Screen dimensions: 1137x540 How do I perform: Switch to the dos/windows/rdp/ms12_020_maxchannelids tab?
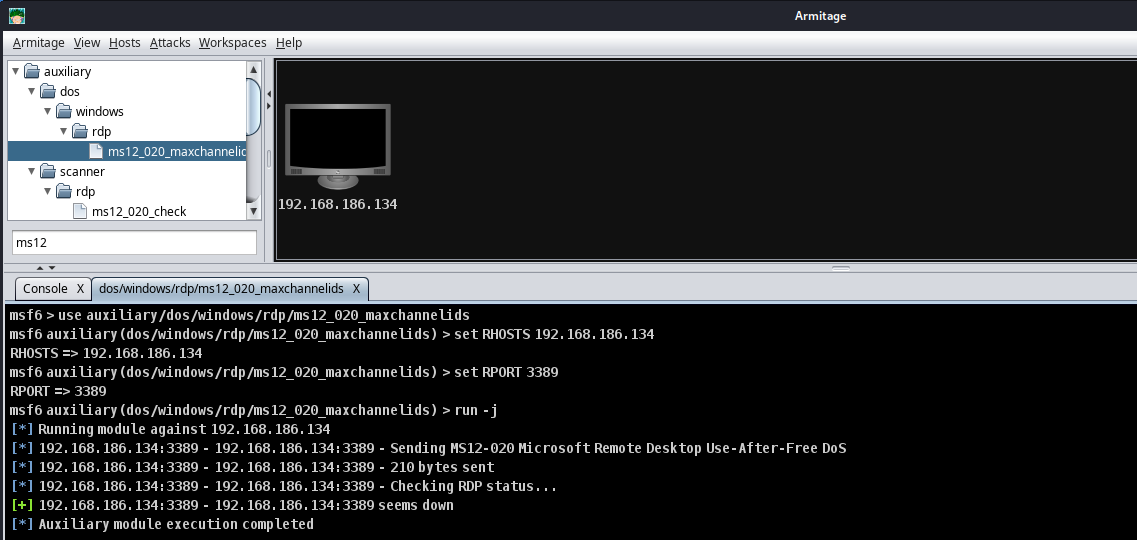pos(221,288)
